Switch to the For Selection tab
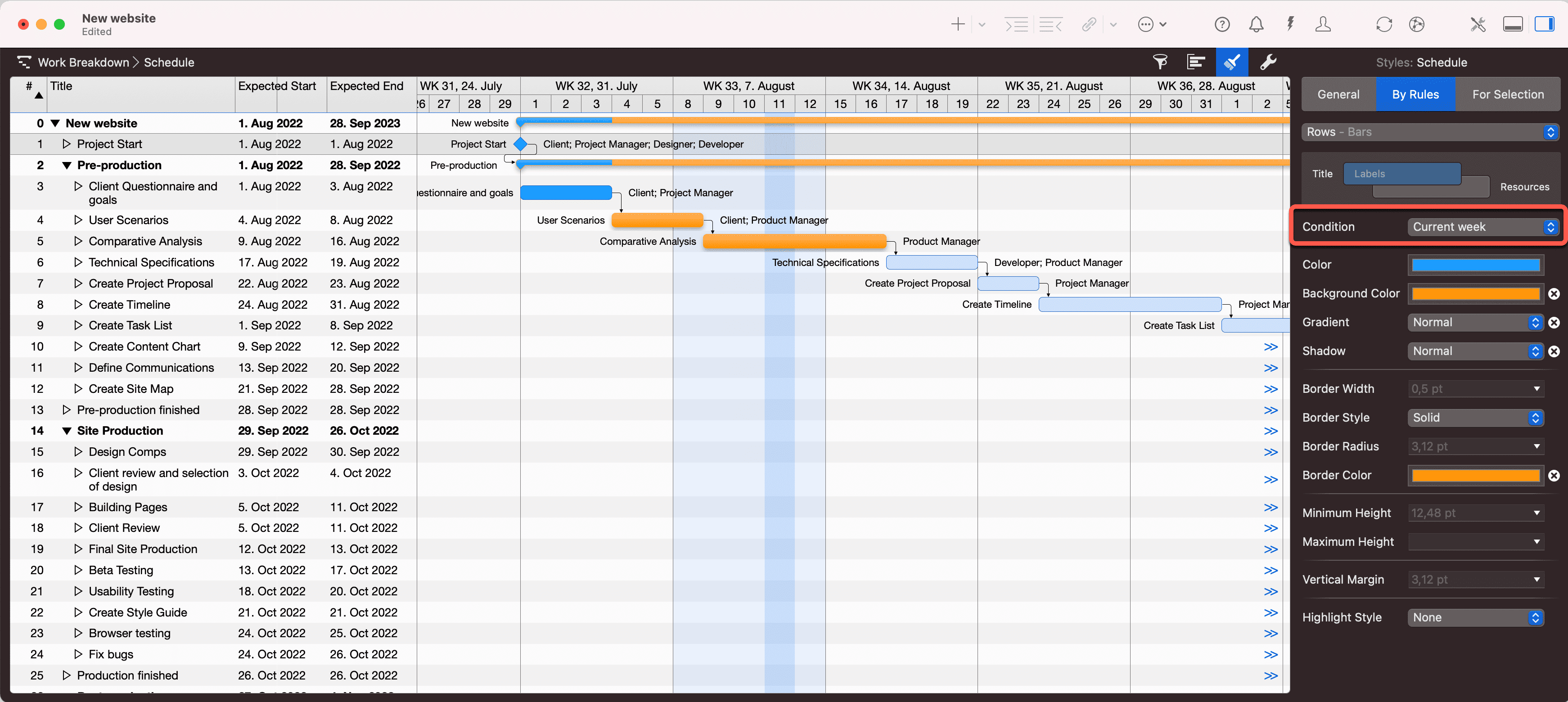 1508,94
